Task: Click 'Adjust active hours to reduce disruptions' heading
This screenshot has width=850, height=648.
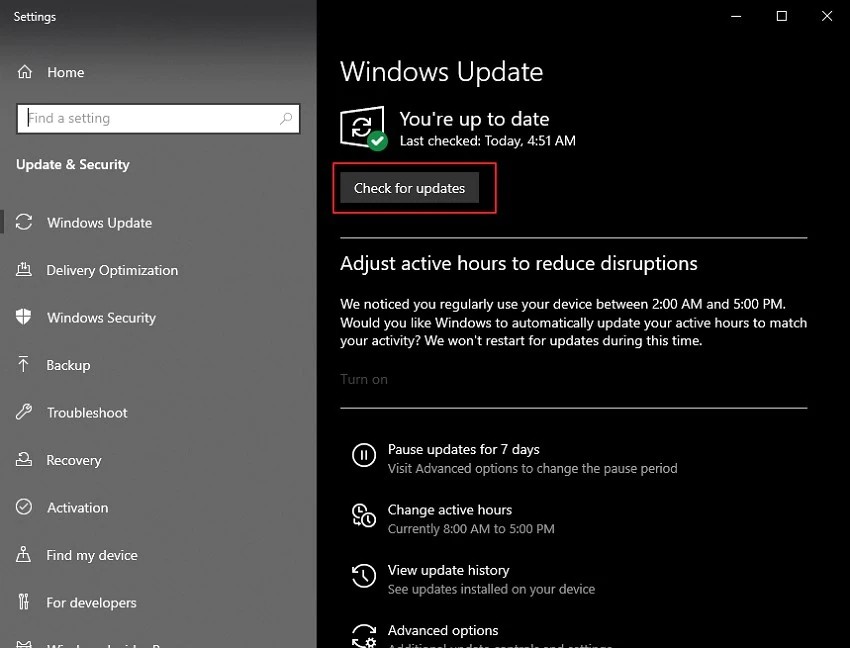Action: (x=519, y=264)
